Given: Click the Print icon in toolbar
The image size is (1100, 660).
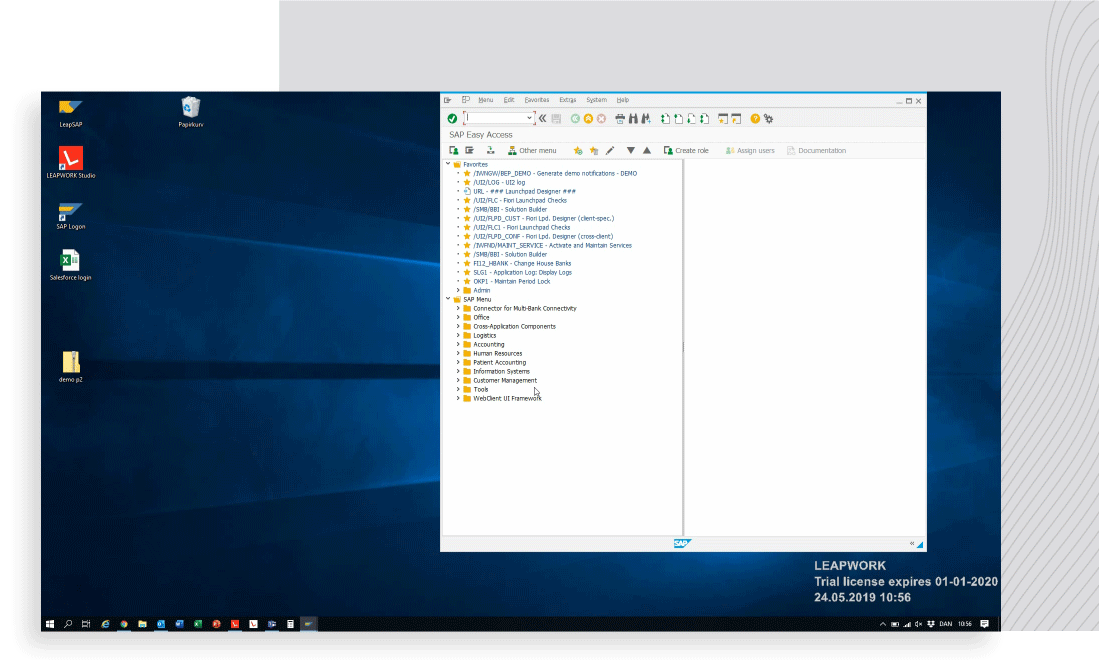Looking at the screenshot, I should pyautogui.click(x=620, y=118).
